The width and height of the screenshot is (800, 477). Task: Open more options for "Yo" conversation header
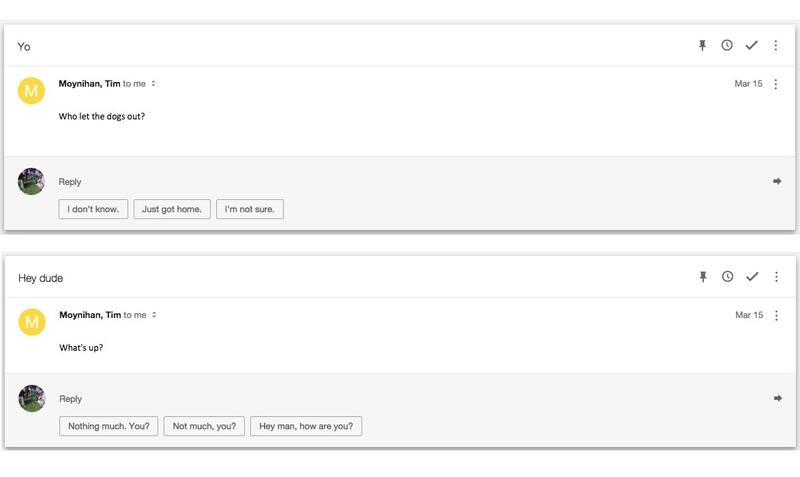[x=776, y=46]
